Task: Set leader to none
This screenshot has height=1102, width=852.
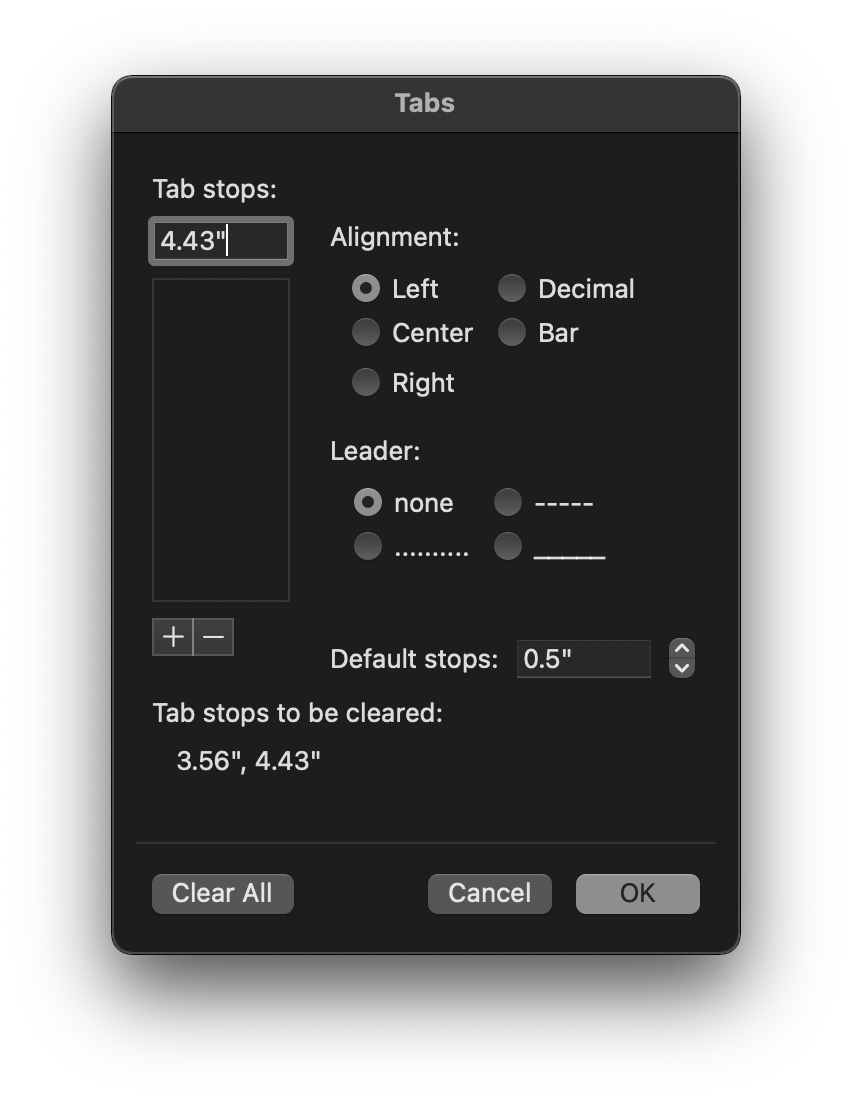Action: pos(368,503)
